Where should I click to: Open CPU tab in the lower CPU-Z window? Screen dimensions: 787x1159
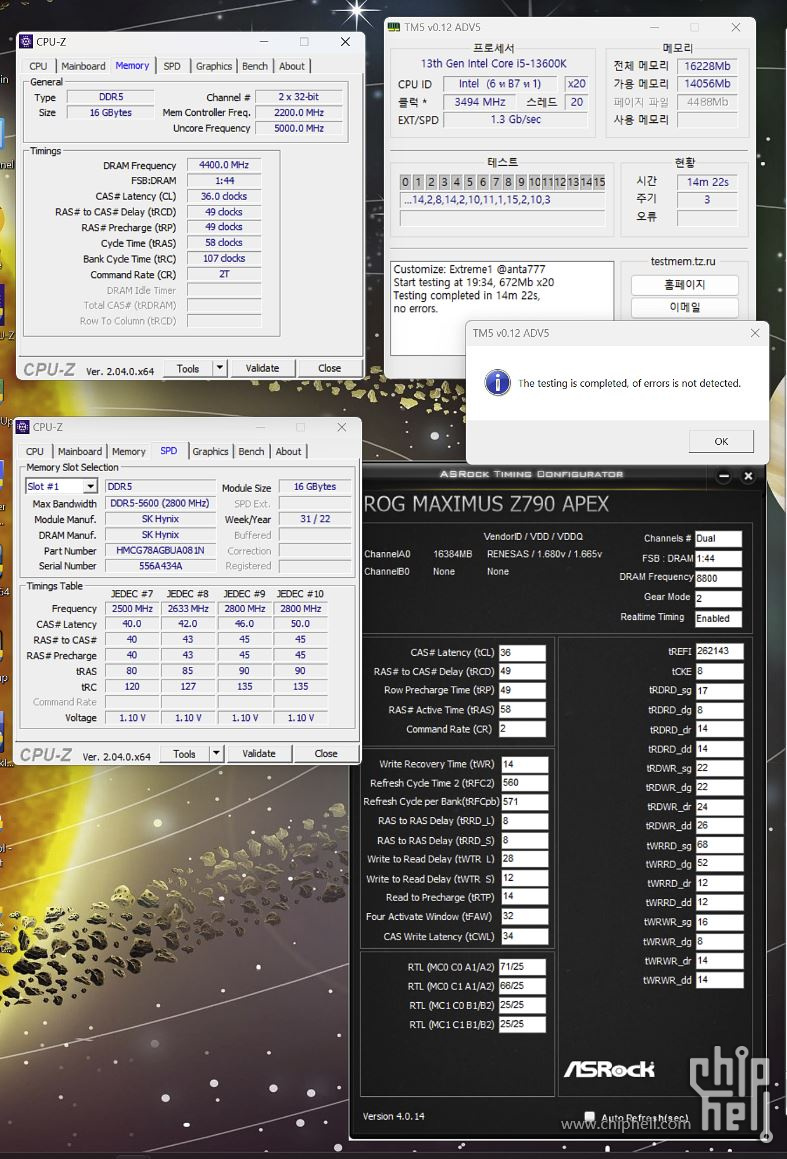[35, 452]
